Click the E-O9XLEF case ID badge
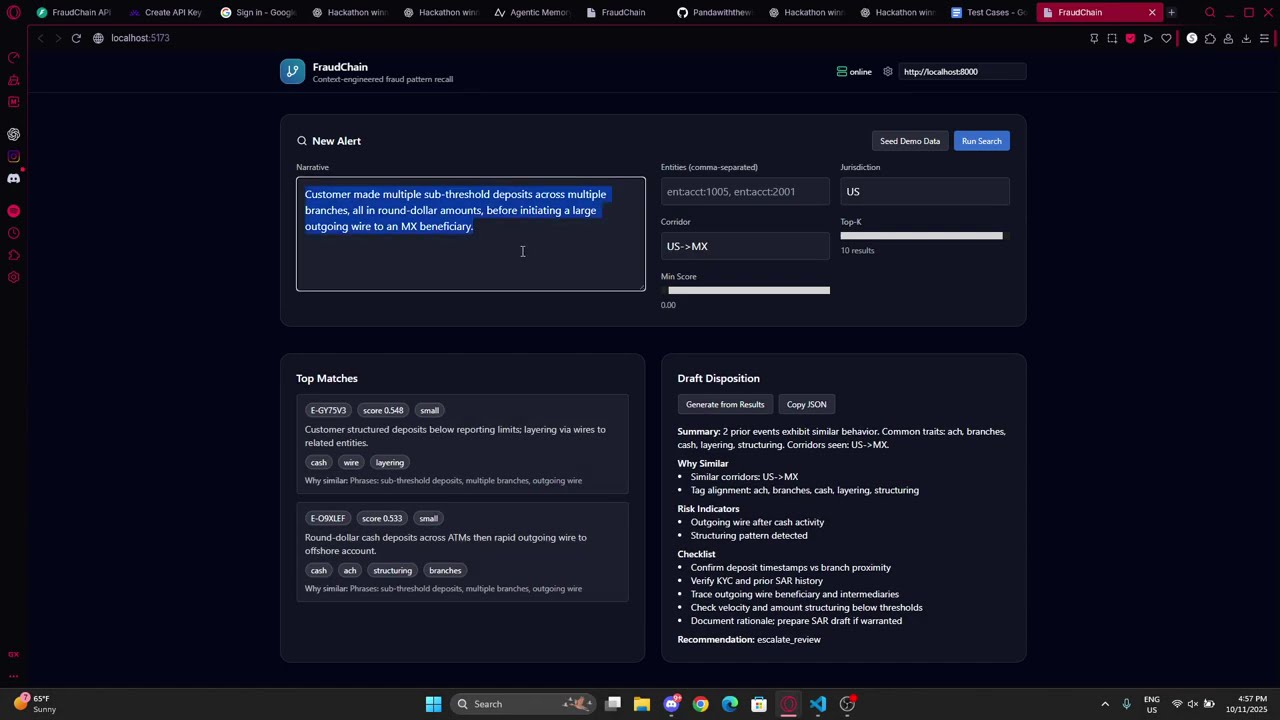 click(328, 518)
